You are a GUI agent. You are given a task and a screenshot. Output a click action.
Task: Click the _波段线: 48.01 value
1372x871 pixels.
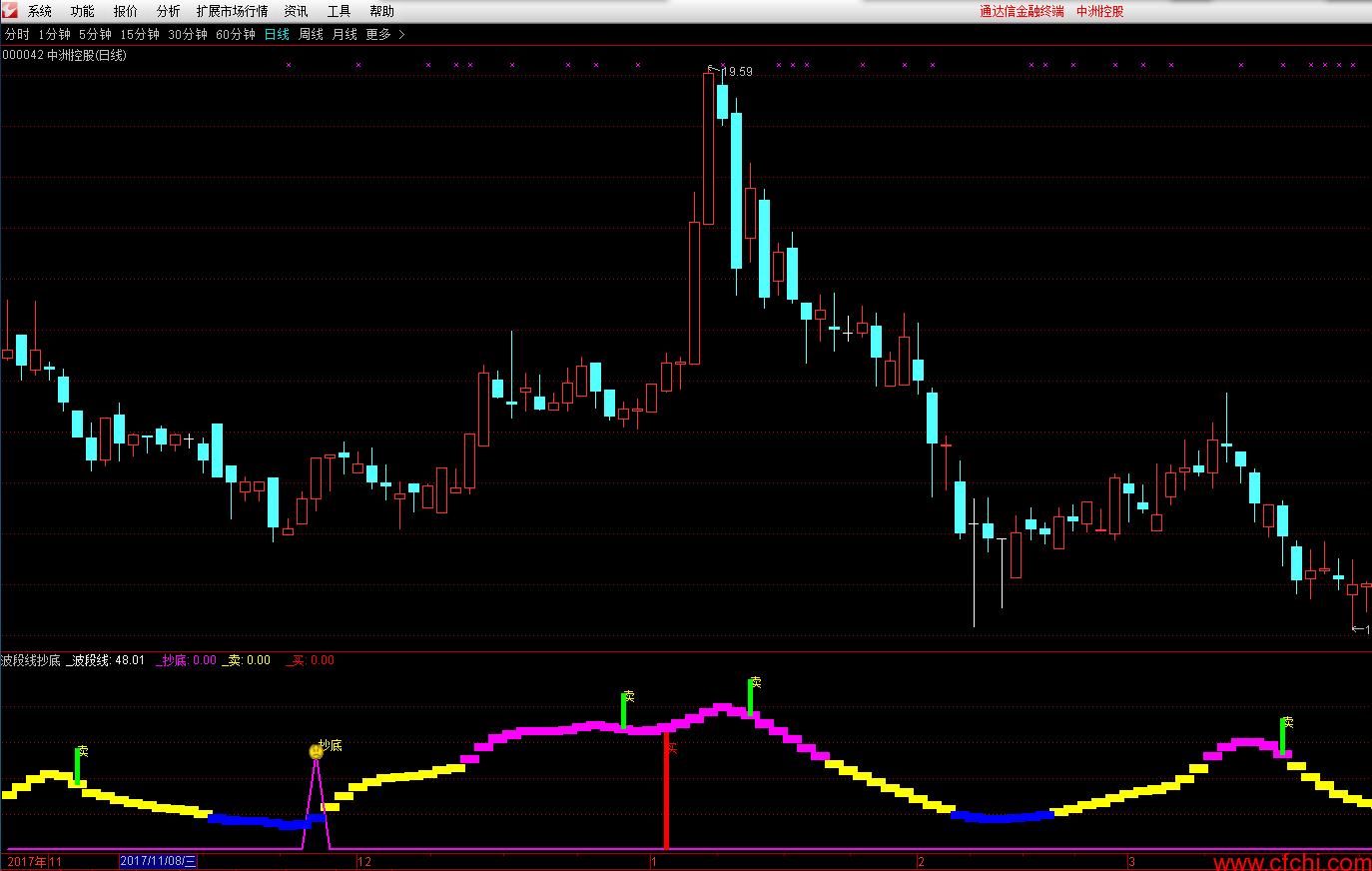pos(106,660)
